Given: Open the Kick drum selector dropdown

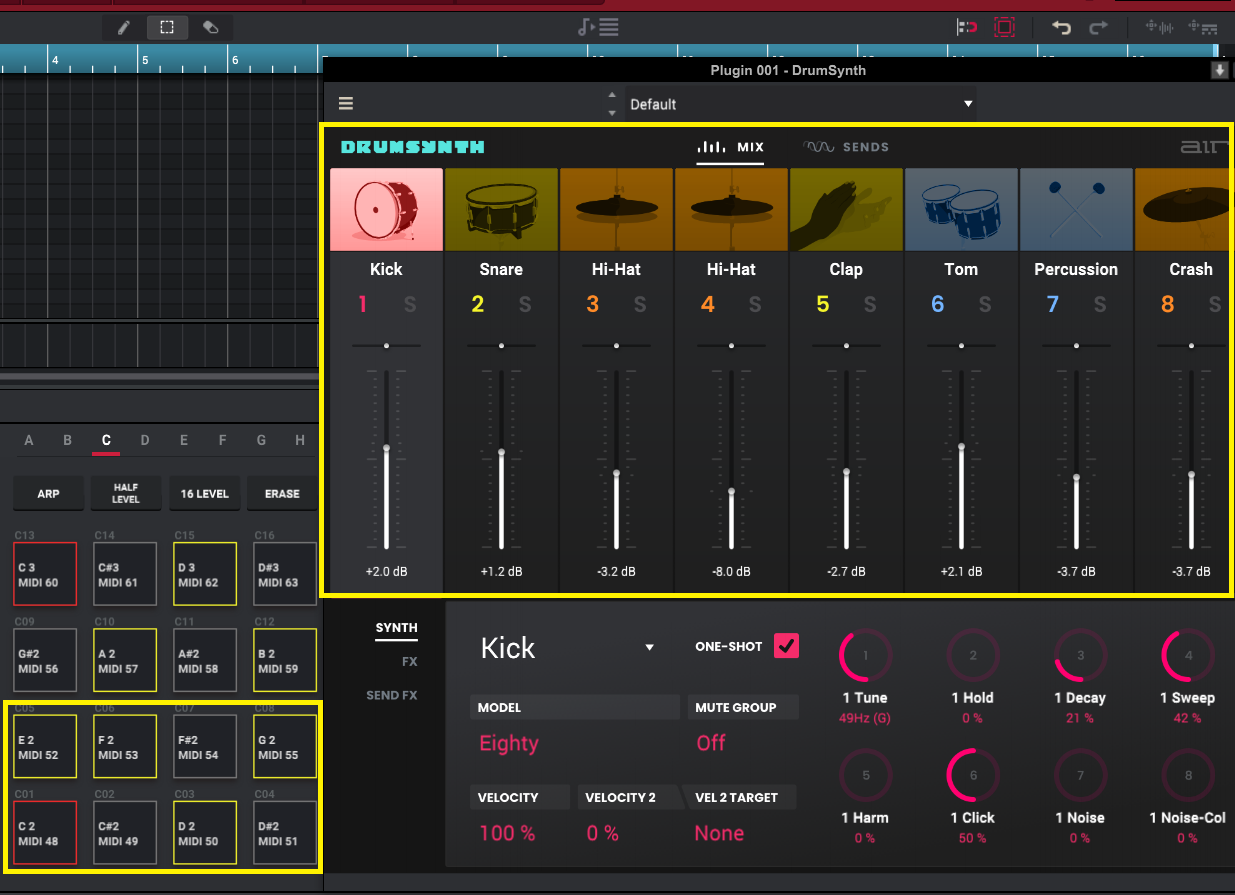Looking at the screenshot, I should coord(568,648).
